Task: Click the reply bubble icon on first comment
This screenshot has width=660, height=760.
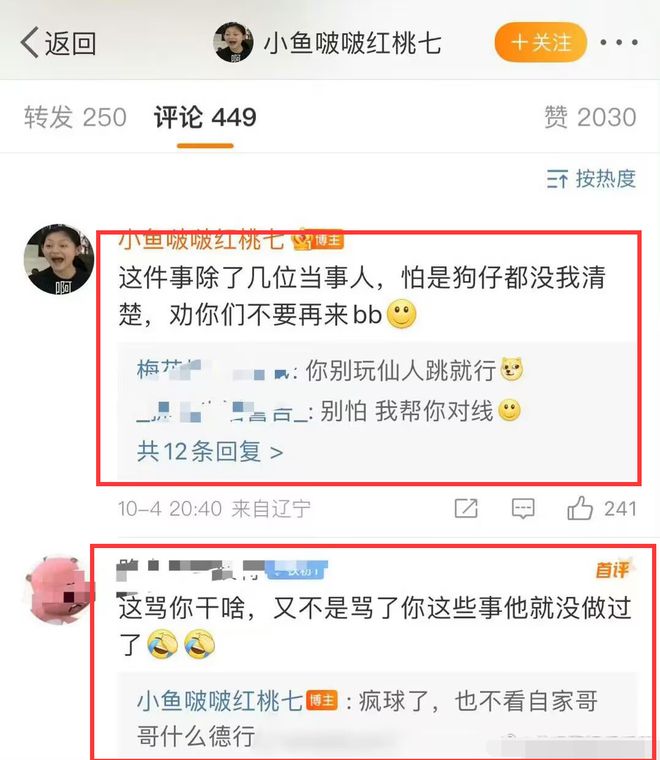Action: (x=523, y=508)
